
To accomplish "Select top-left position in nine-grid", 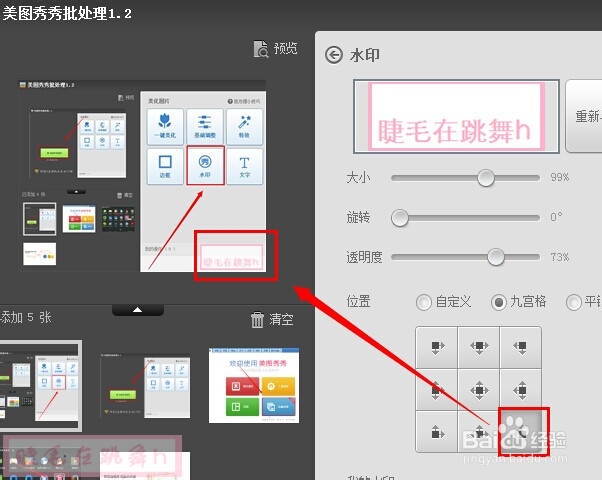I will (437, 347).
